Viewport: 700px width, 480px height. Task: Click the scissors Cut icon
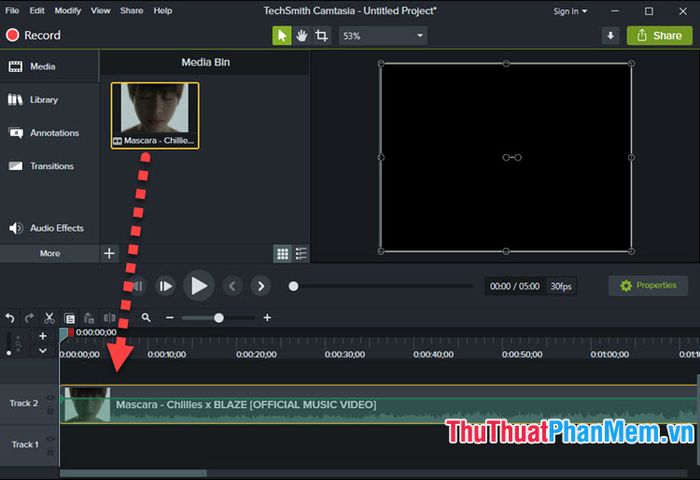[x=49, y=318]
